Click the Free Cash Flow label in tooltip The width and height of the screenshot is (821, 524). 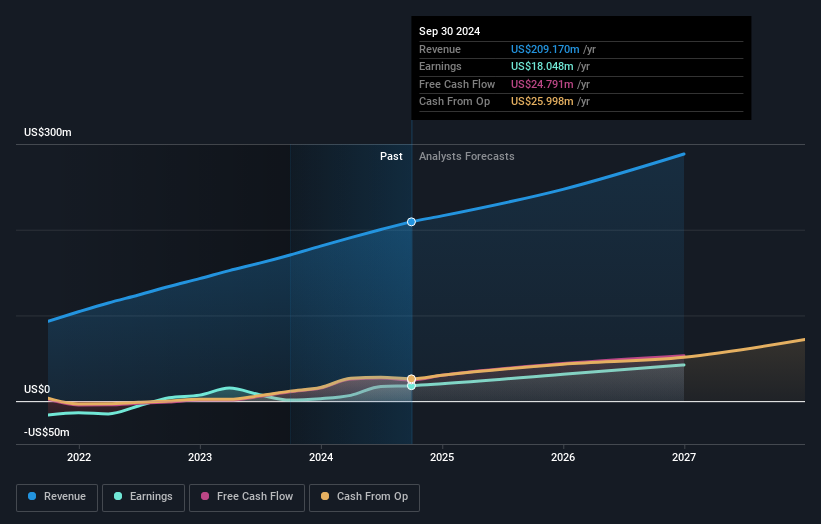[x=457, y=84]
